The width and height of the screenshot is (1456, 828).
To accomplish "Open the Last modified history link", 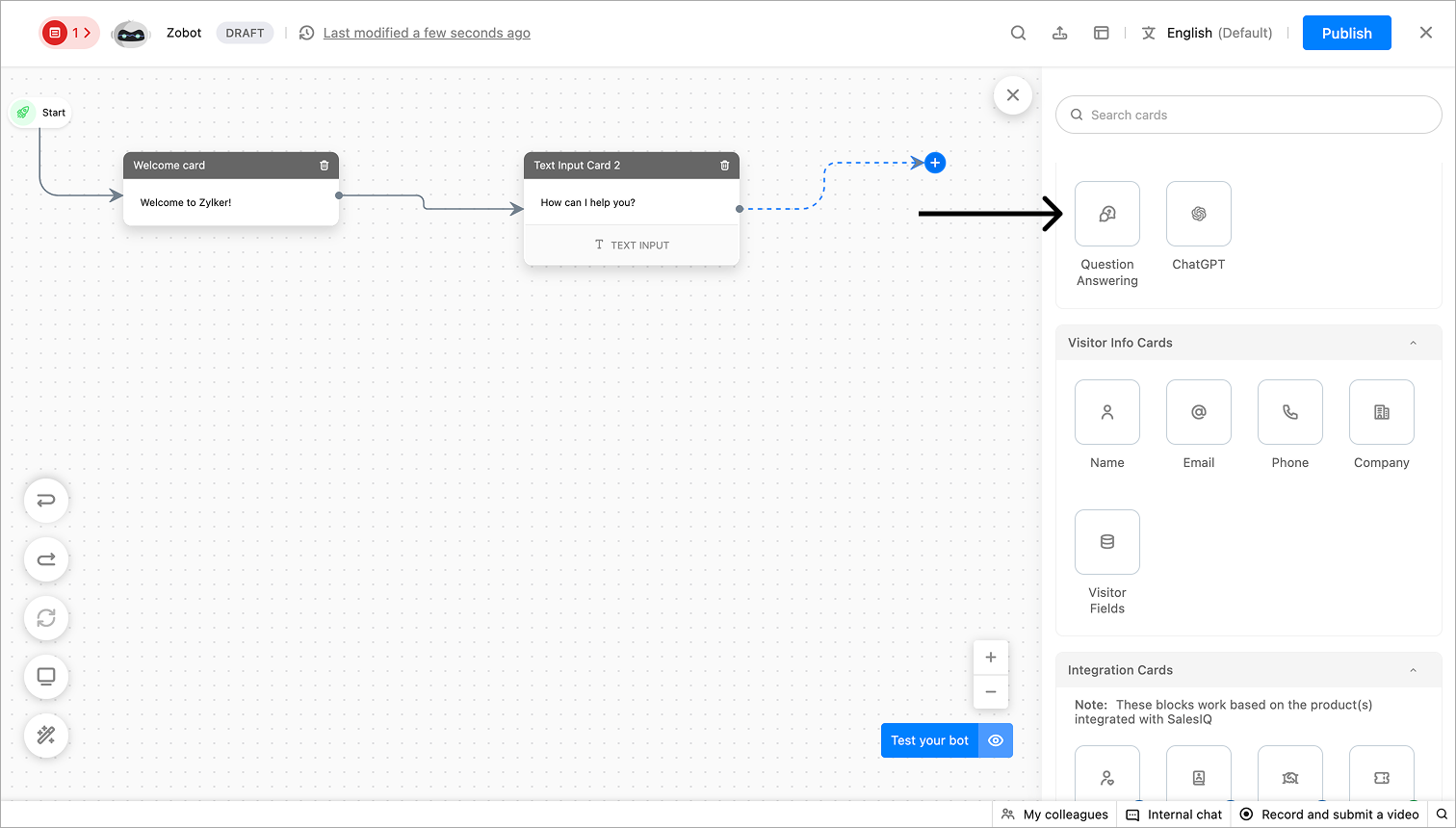I will tap(427, 33).
